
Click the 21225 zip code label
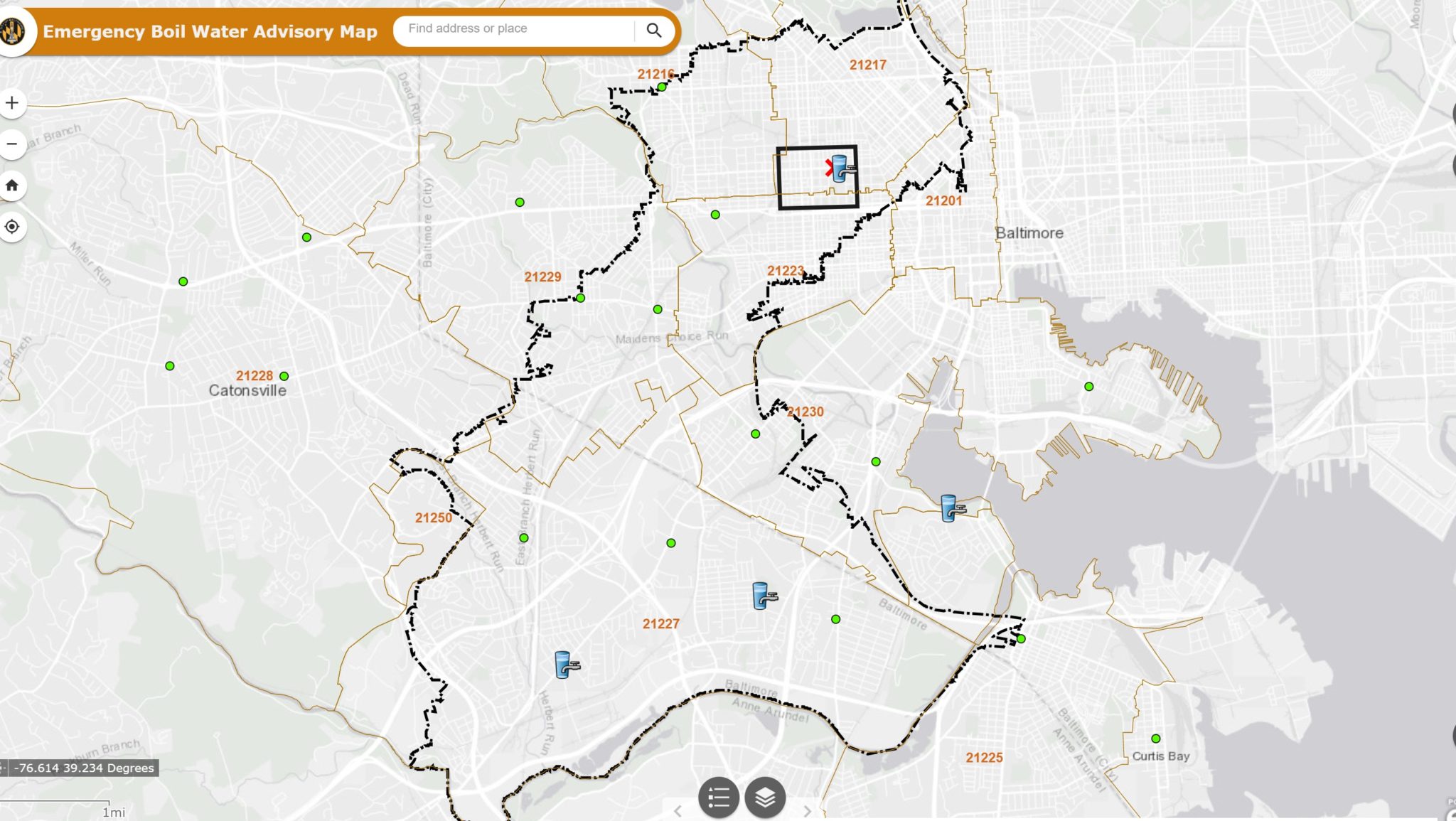click(x=984, y=758)
